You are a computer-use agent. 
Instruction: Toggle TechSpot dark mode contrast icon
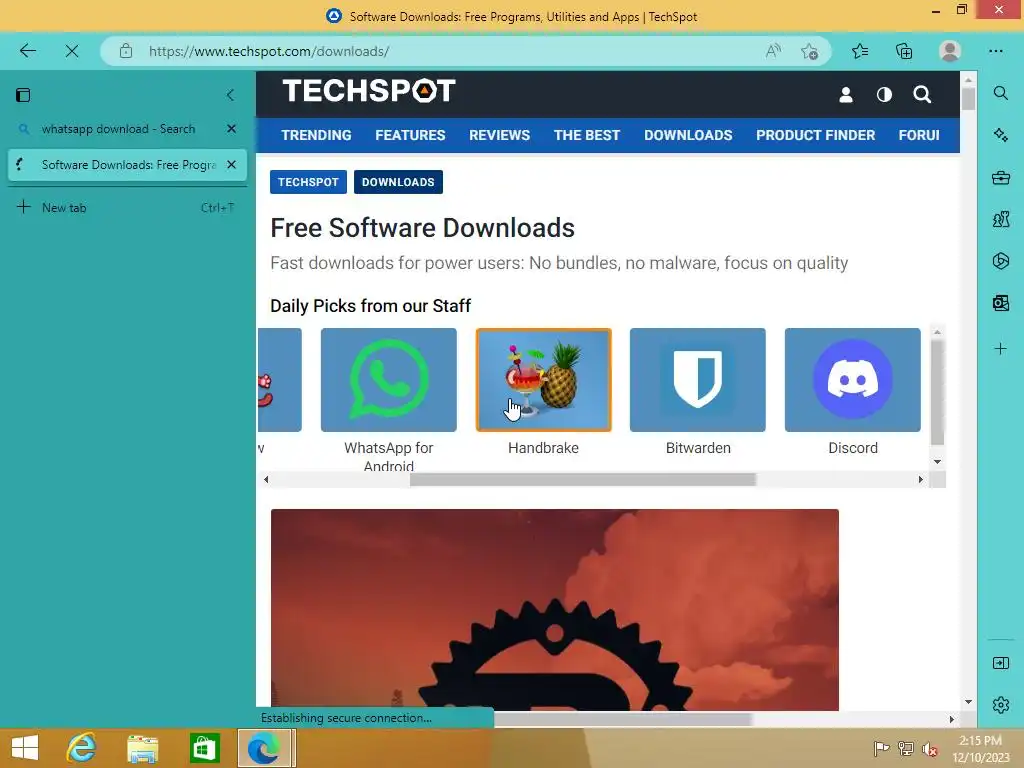point(884,95)
